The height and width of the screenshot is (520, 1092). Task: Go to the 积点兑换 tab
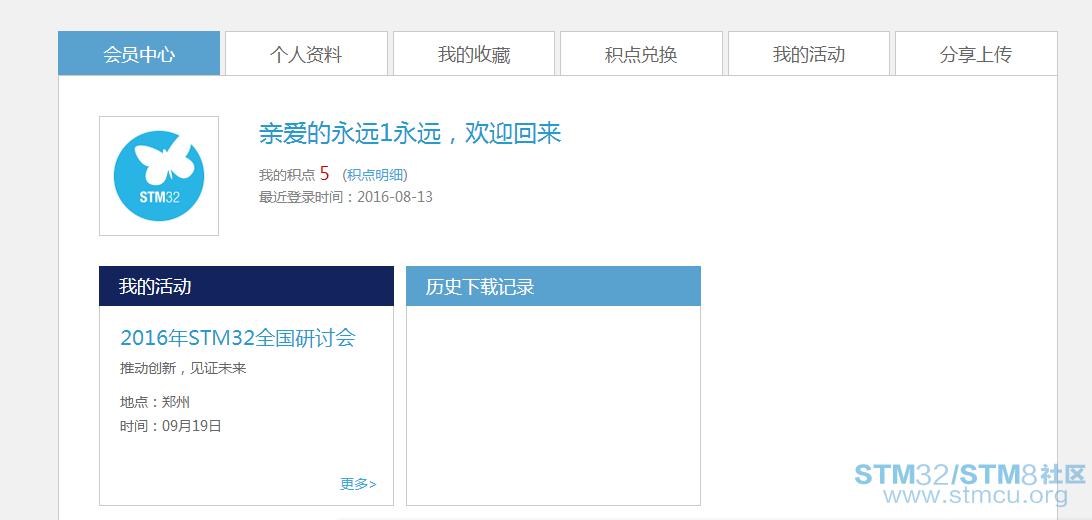pyautogui.click(x=641, y=54)
